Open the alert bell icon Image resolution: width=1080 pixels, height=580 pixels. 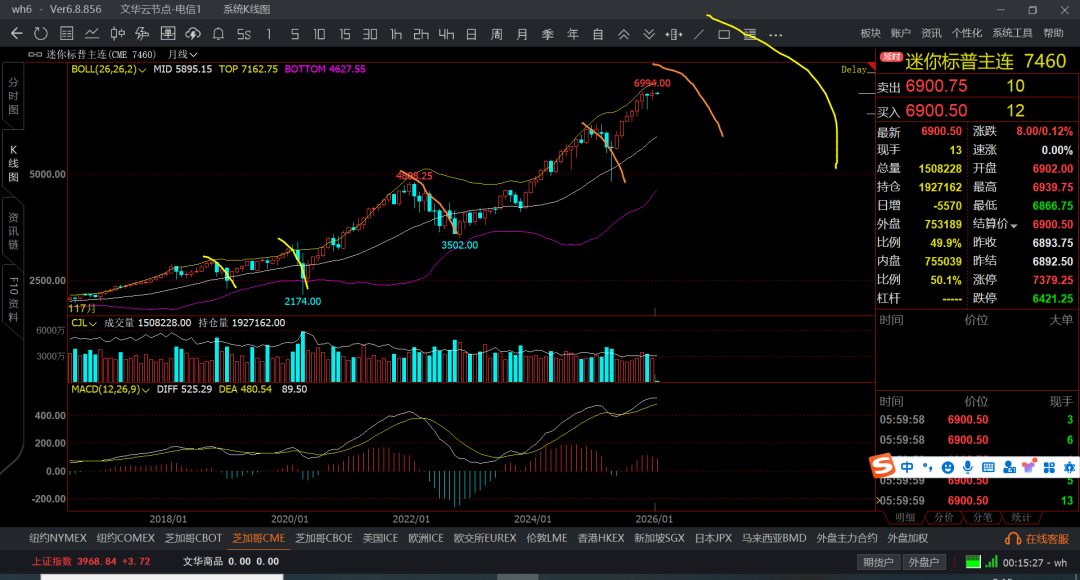(218, 34)
